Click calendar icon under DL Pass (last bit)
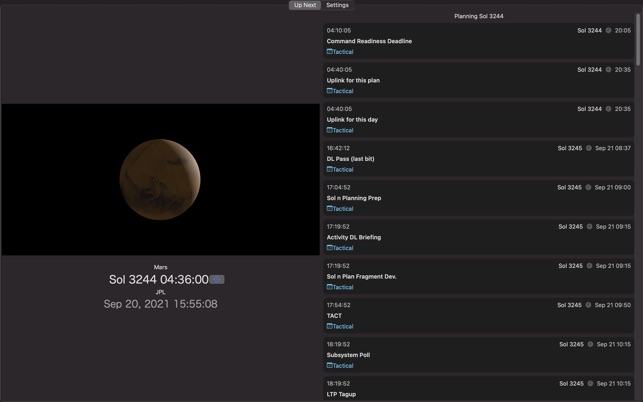643x402 pixels. click(329, 169)
